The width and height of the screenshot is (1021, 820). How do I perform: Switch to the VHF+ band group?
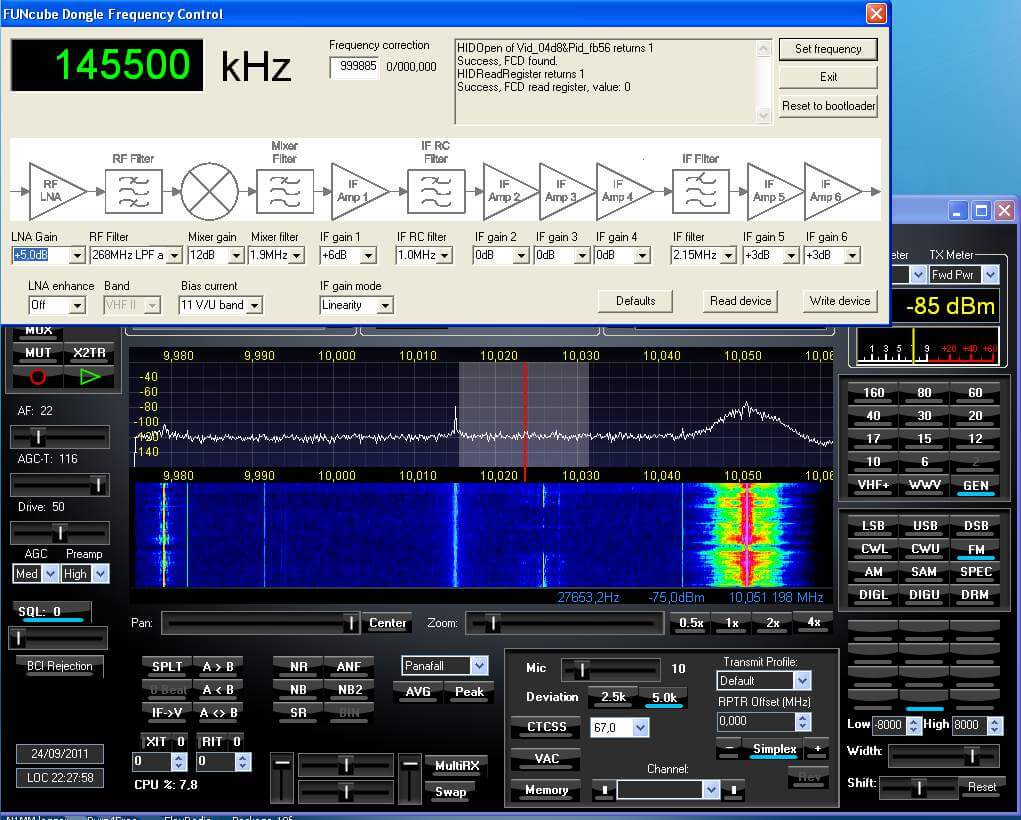[x=873, y=485]
